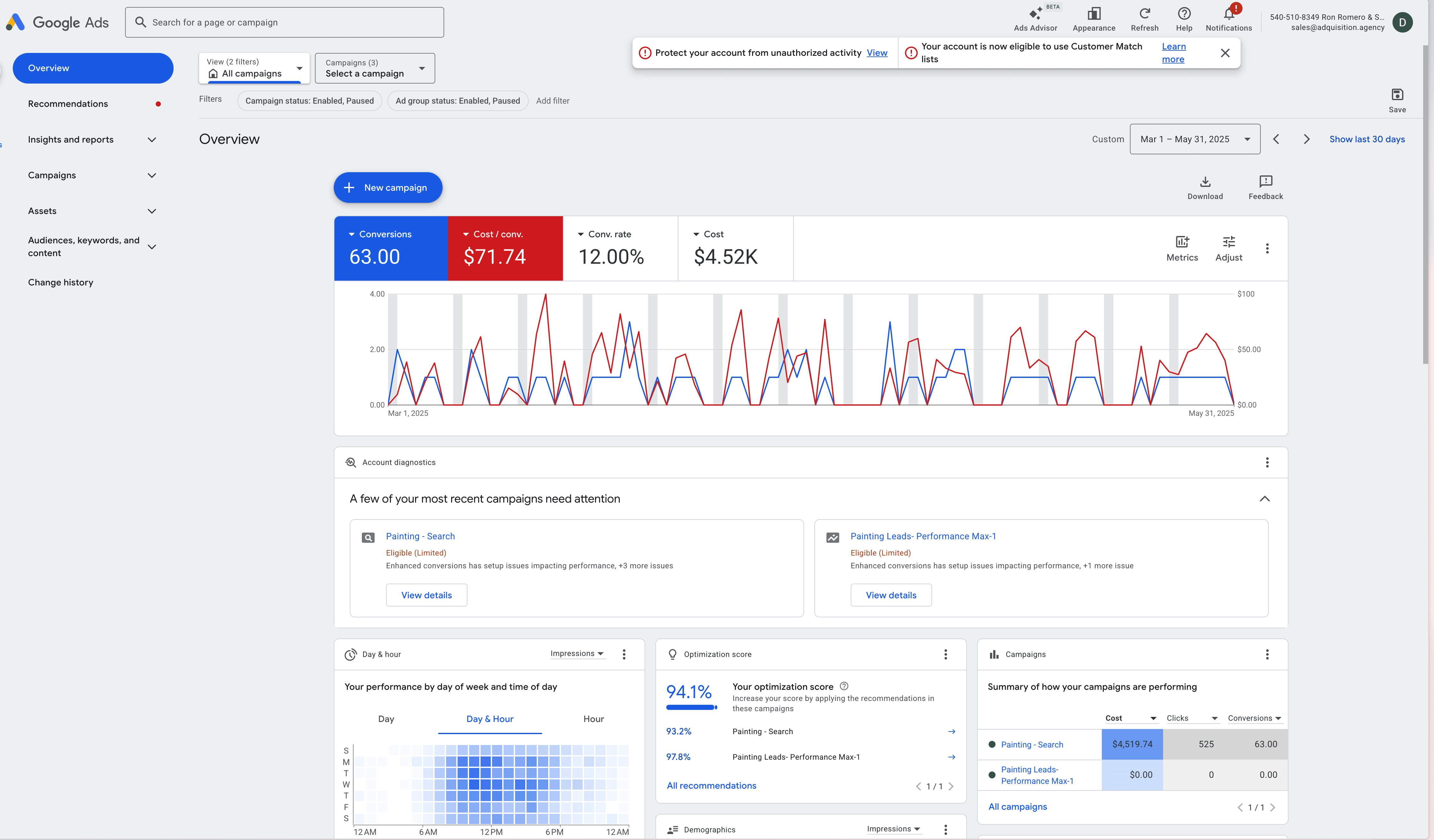This screenshot has width=1434, height=840.
Task: Open Account diagnostics three-dot menu
Action: coord(1267,462)
